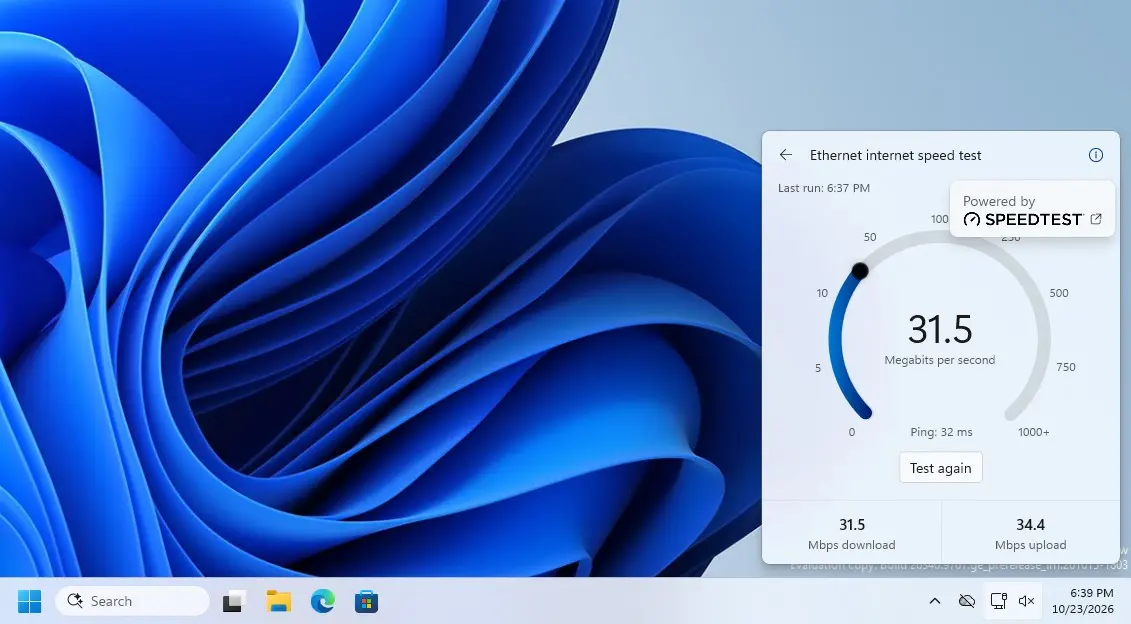1131x624 pixels.
Task: Open the info icon in speed test panel
Action: click(1095, 155)
